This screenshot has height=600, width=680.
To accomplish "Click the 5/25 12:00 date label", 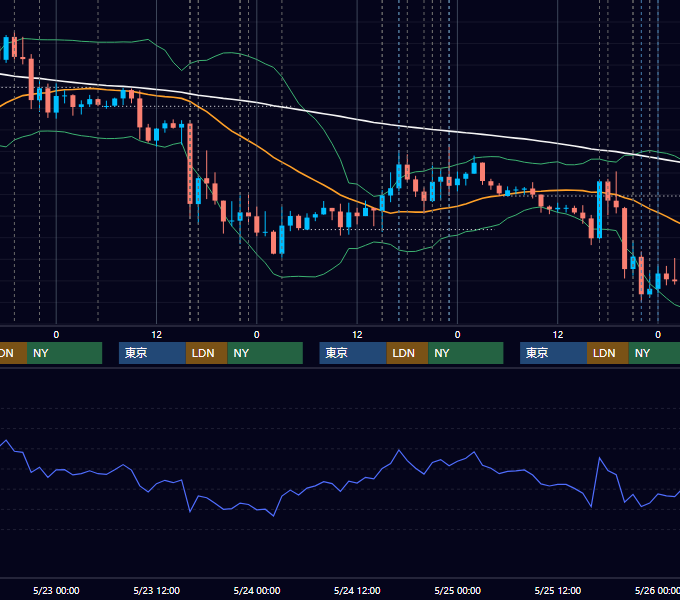I will pos(558,590).
